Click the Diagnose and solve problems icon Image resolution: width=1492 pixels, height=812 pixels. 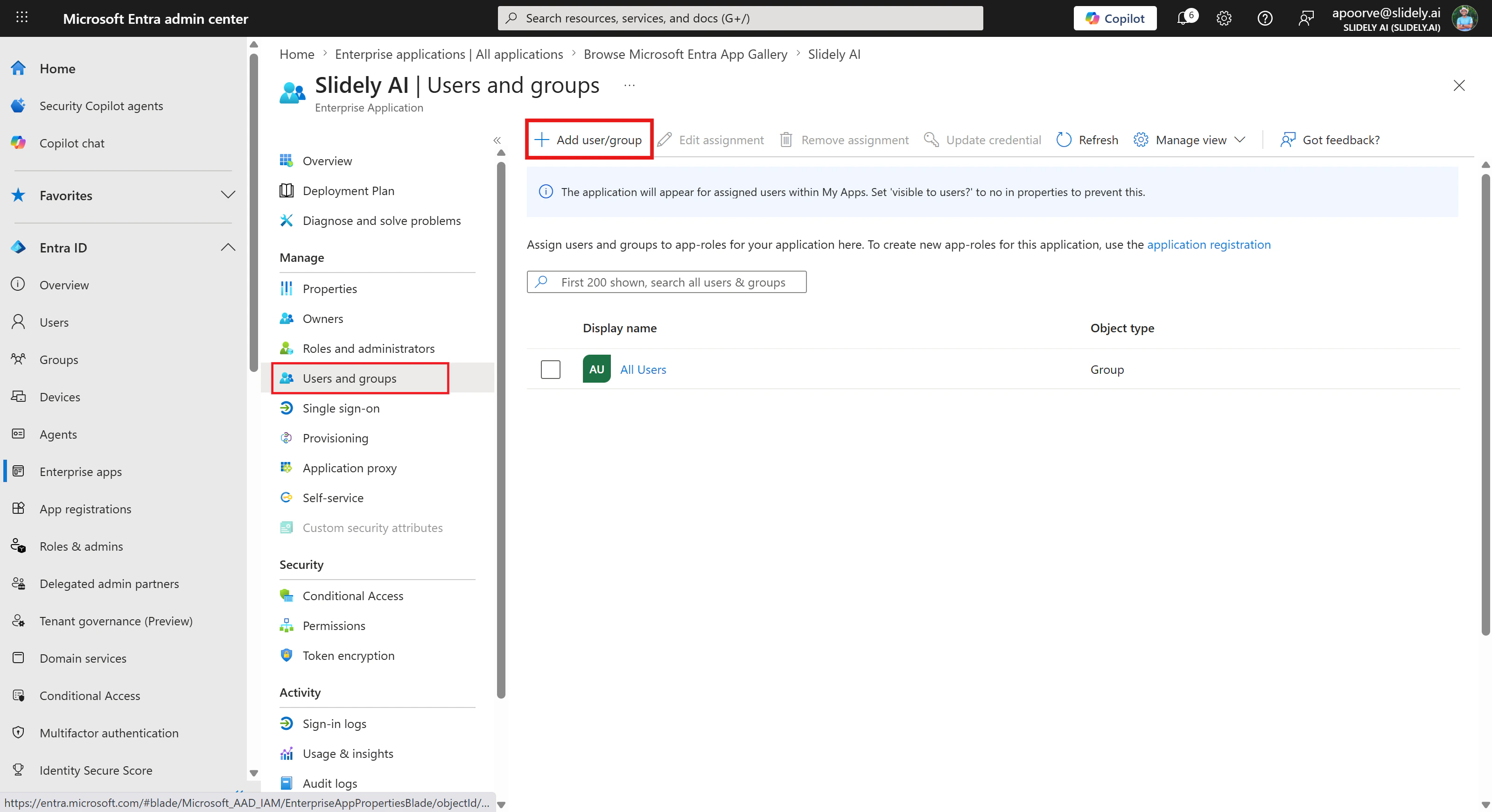tap(286, 221)
